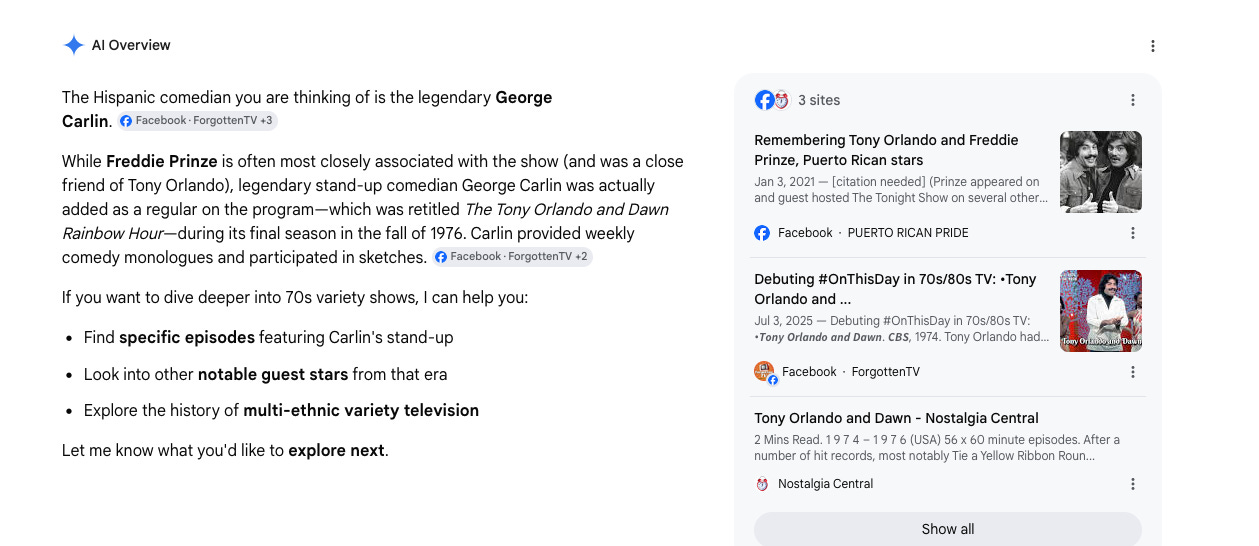Open the AI Overview three-dot options menu
Image resolution: width=1259 pixels, height=546 pixels.
click(1153, 46)
